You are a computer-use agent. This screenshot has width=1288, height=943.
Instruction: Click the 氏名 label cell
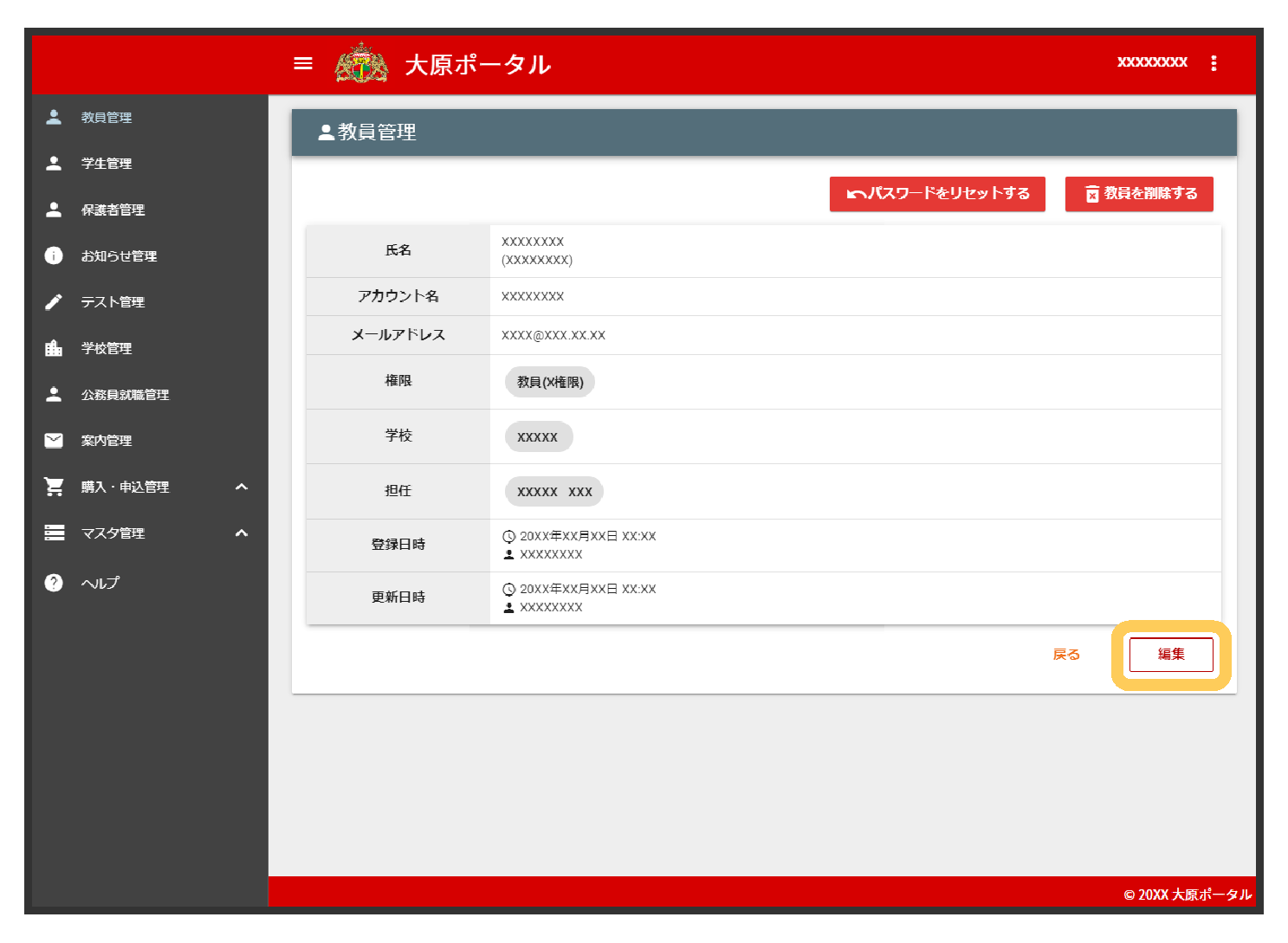[x=398, y=251]
